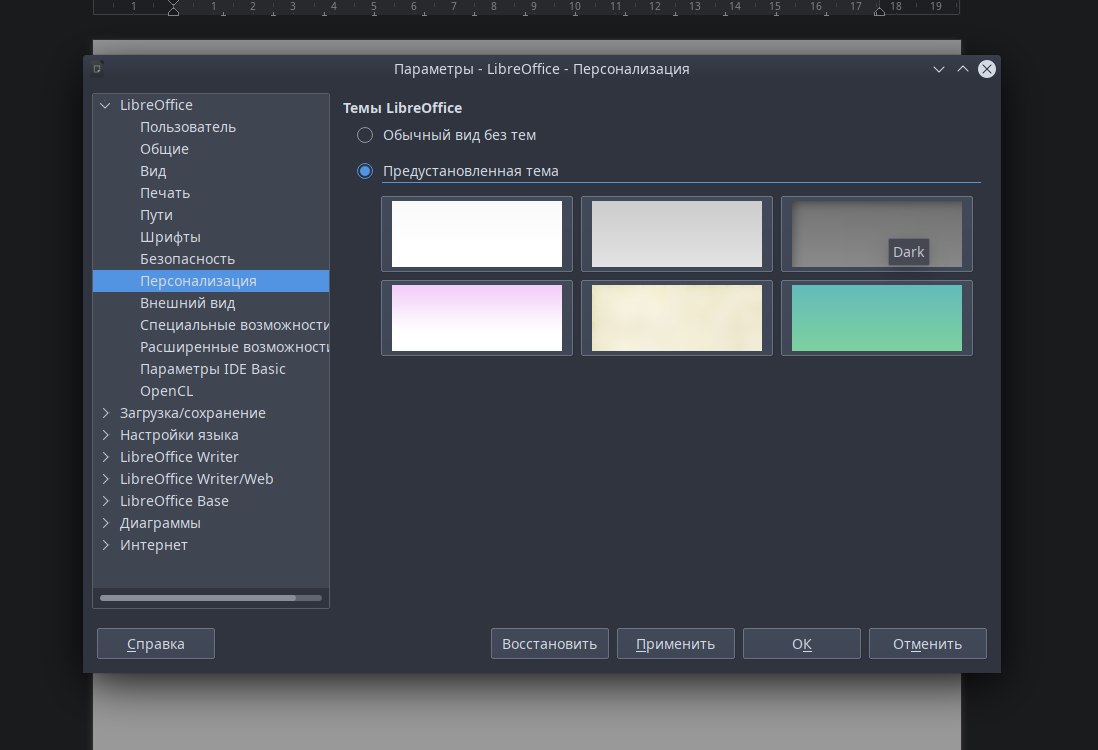Choose the white preset theme thumbnail
The image size is (1098, 750).
[x=477, y=234]
